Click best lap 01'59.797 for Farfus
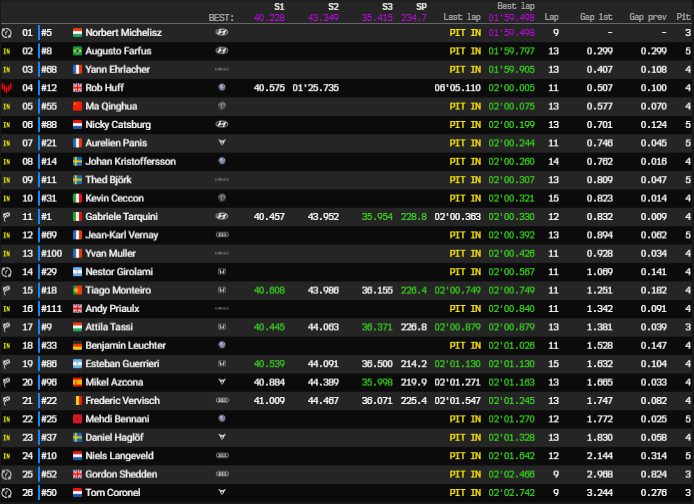Image resolution: width=694 pixels, height=504 pixels. point(511,51)
